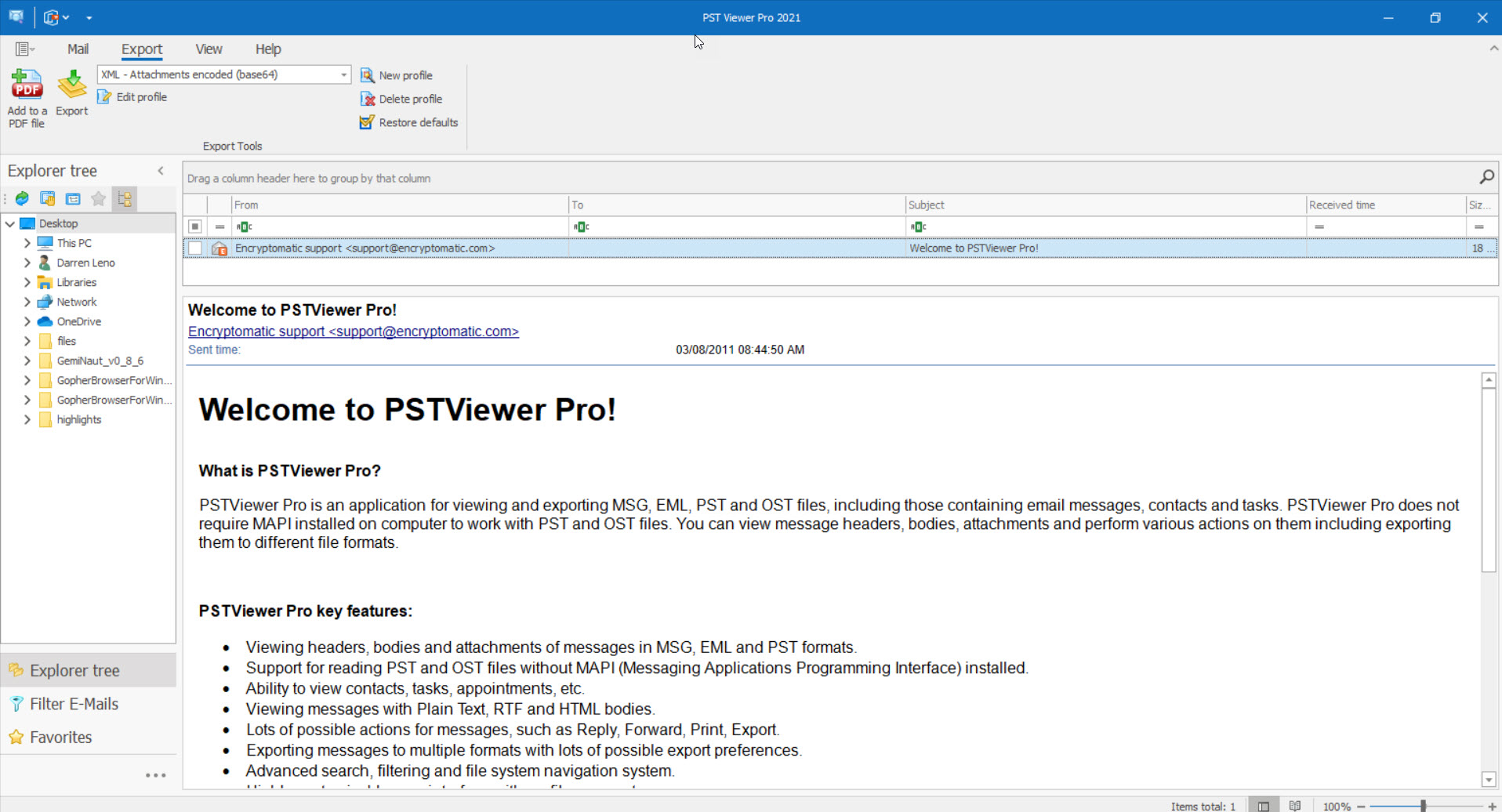Collapse the Desktop tree node
1502x812 pixels.
click(x=9, y=223)
